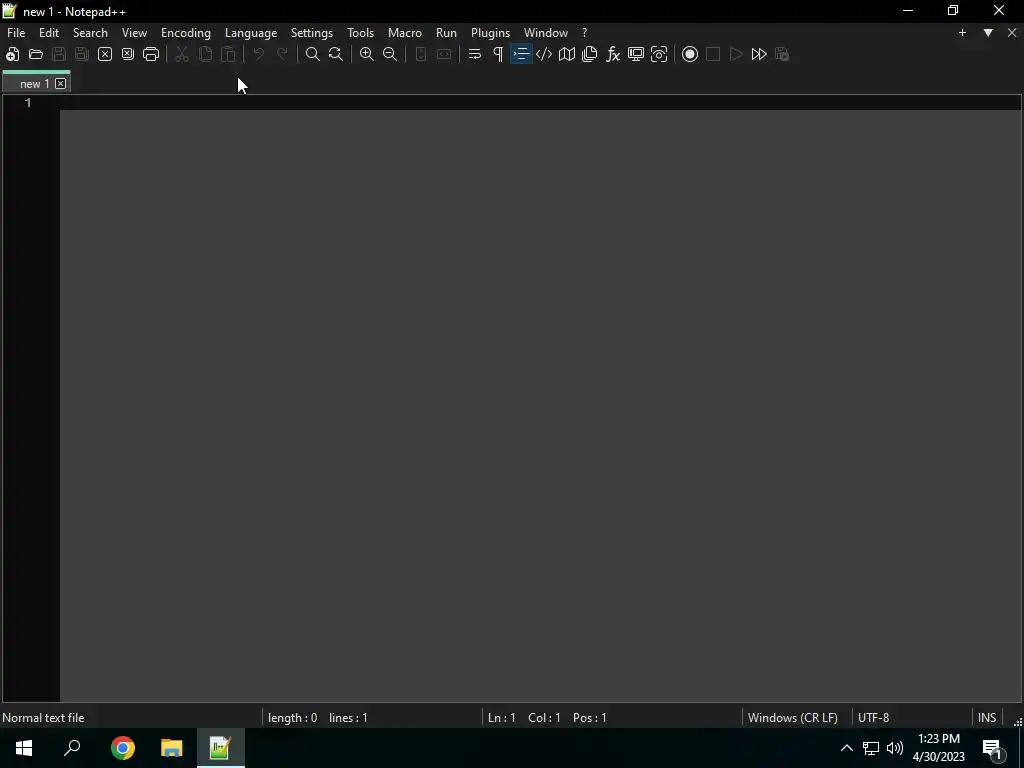Image resolution: width=1024 pixels, height=768 pixels.
Task: Zoom out using the minus magnifier
Action: (x=390, y=54)
